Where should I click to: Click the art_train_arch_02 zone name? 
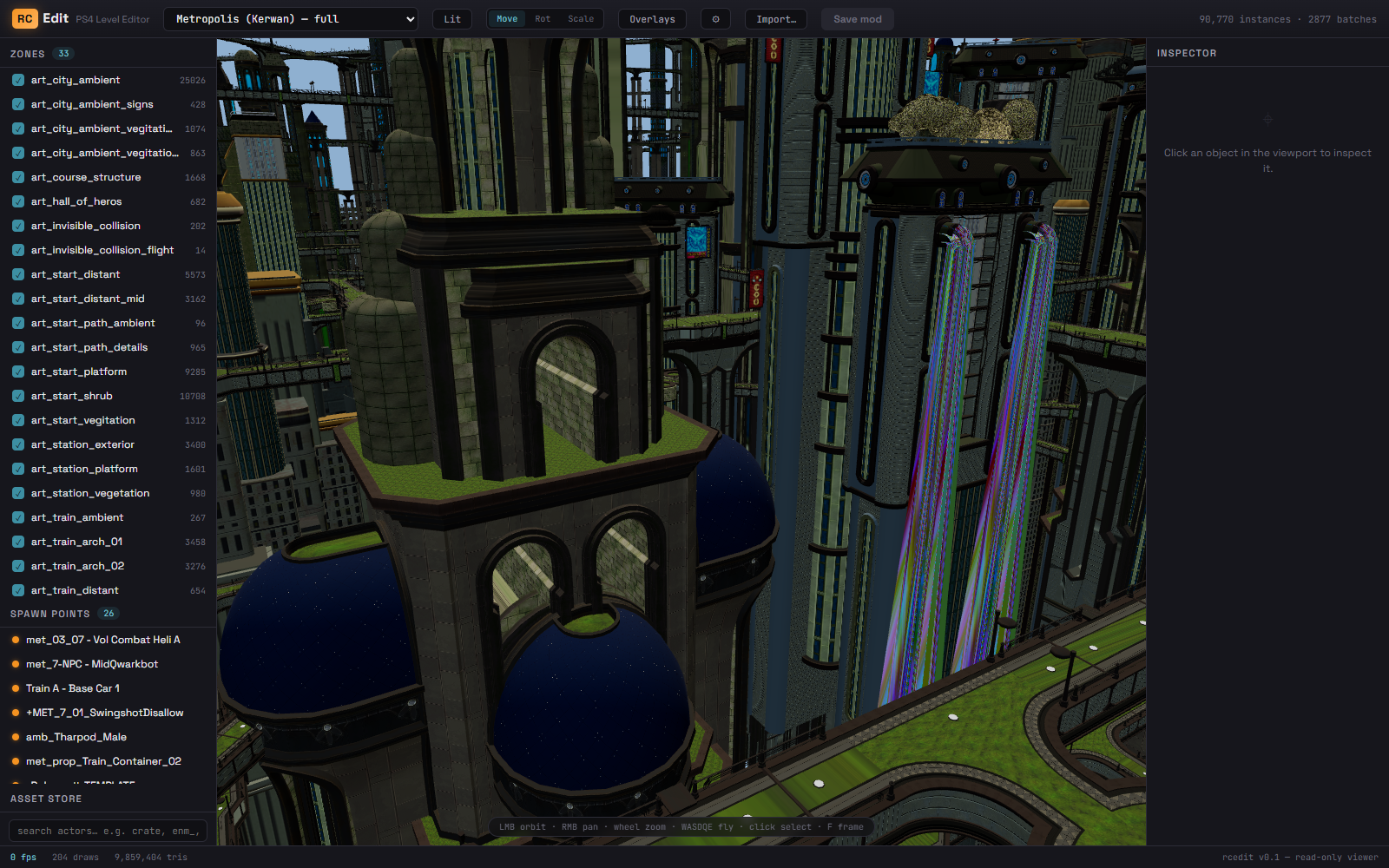coord(77,566)
